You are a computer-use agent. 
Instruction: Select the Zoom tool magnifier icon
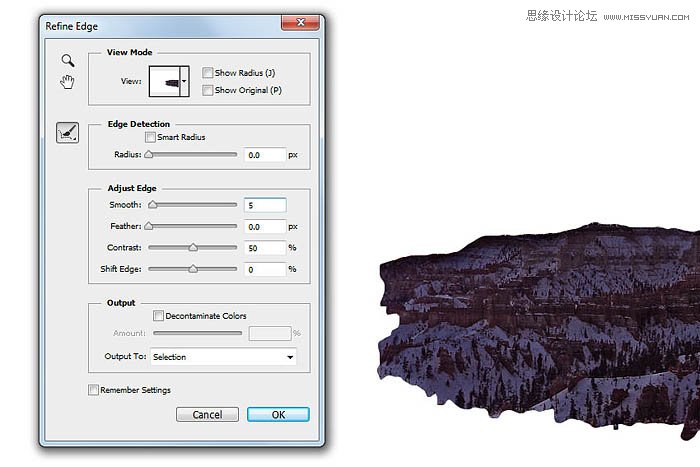click(x=67, y=61)
